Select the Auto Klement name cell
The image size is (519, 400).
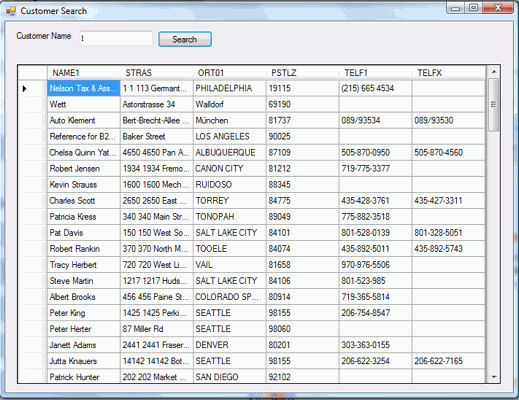(x=84, y=120)
